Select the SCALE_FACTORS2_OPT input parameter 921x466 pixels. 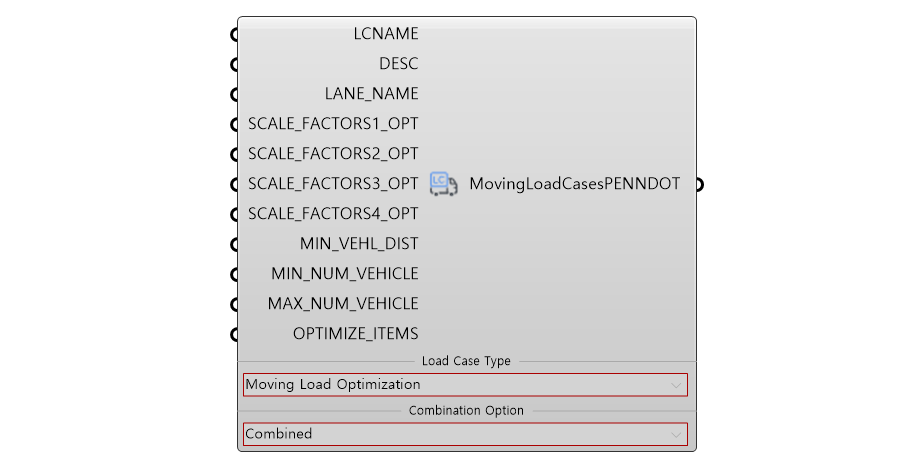(x=333, y=154)
